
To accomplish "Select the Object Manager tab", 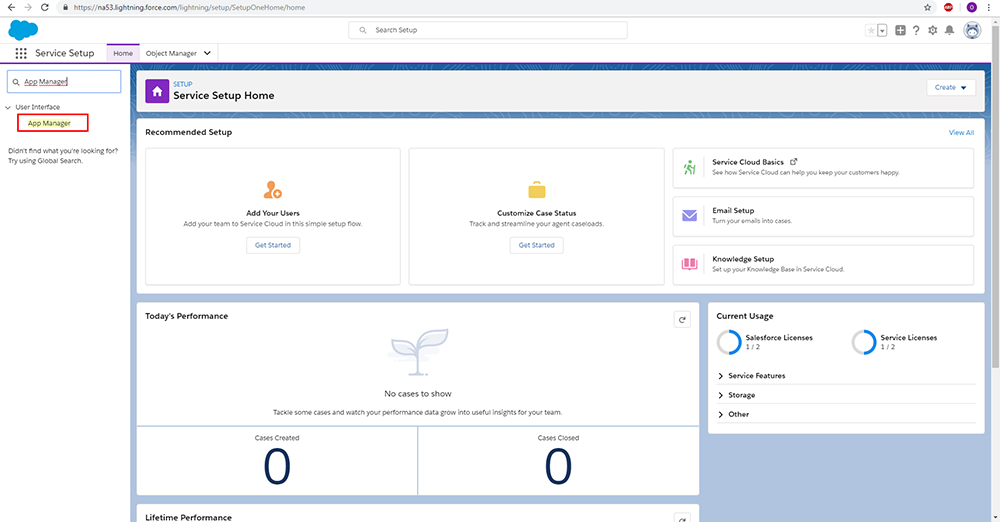I will coord(171,54).
